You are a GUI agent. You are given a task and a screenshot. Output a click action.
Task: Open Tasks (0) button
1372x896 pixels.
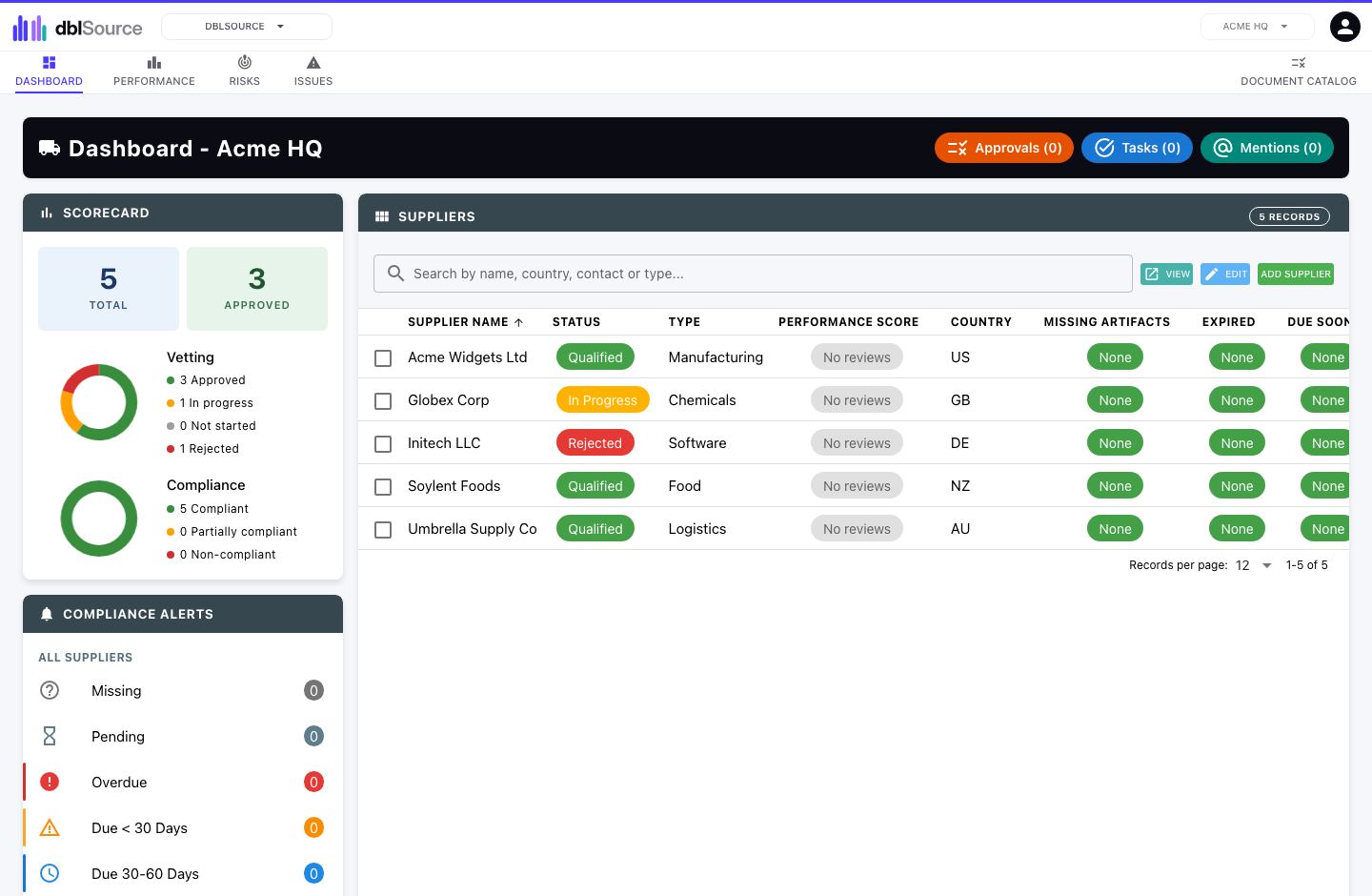(x=1137, y=148)
